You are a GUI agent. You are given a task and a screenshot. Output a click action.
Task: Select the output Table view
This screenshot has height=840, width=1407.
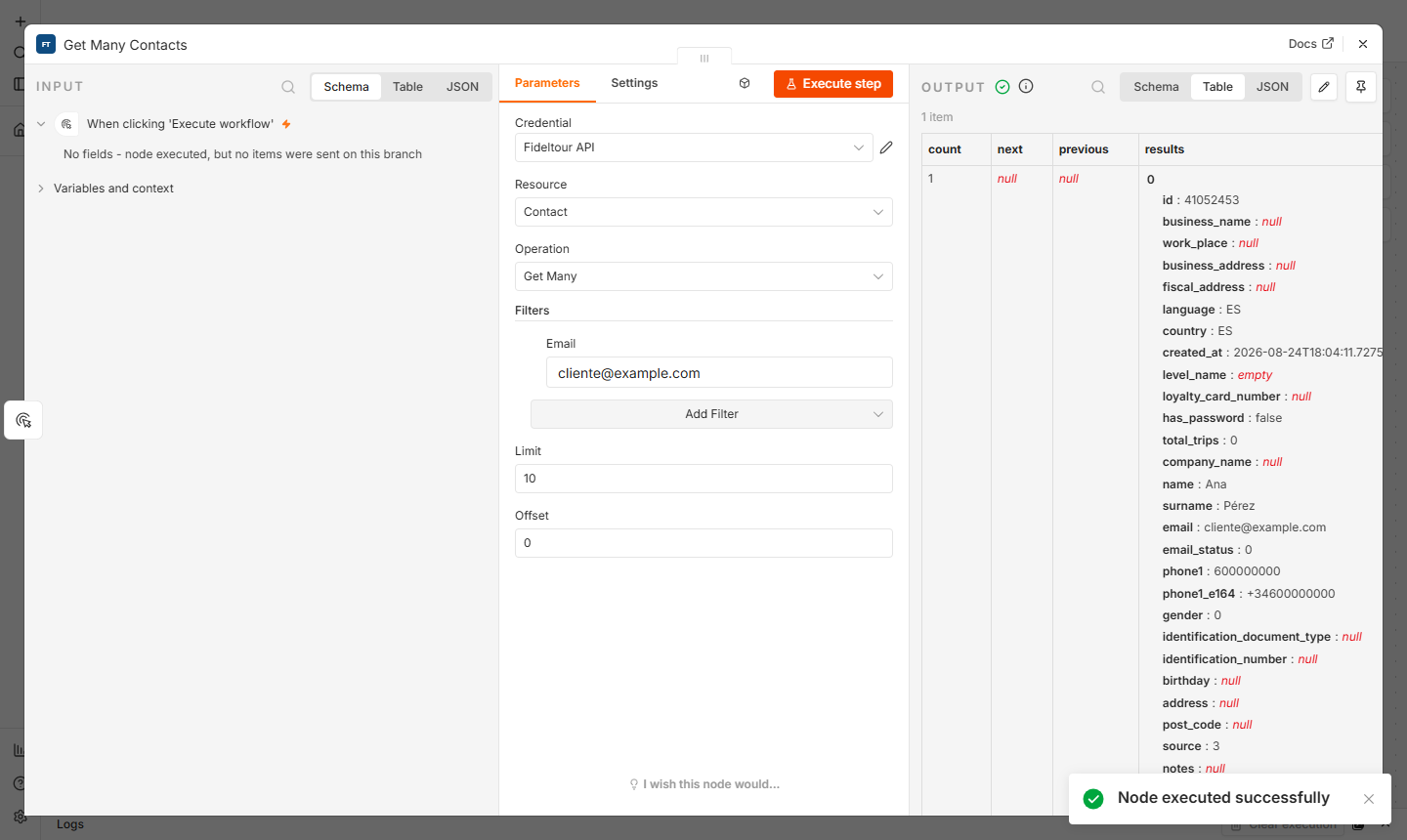coord(1217,87)
